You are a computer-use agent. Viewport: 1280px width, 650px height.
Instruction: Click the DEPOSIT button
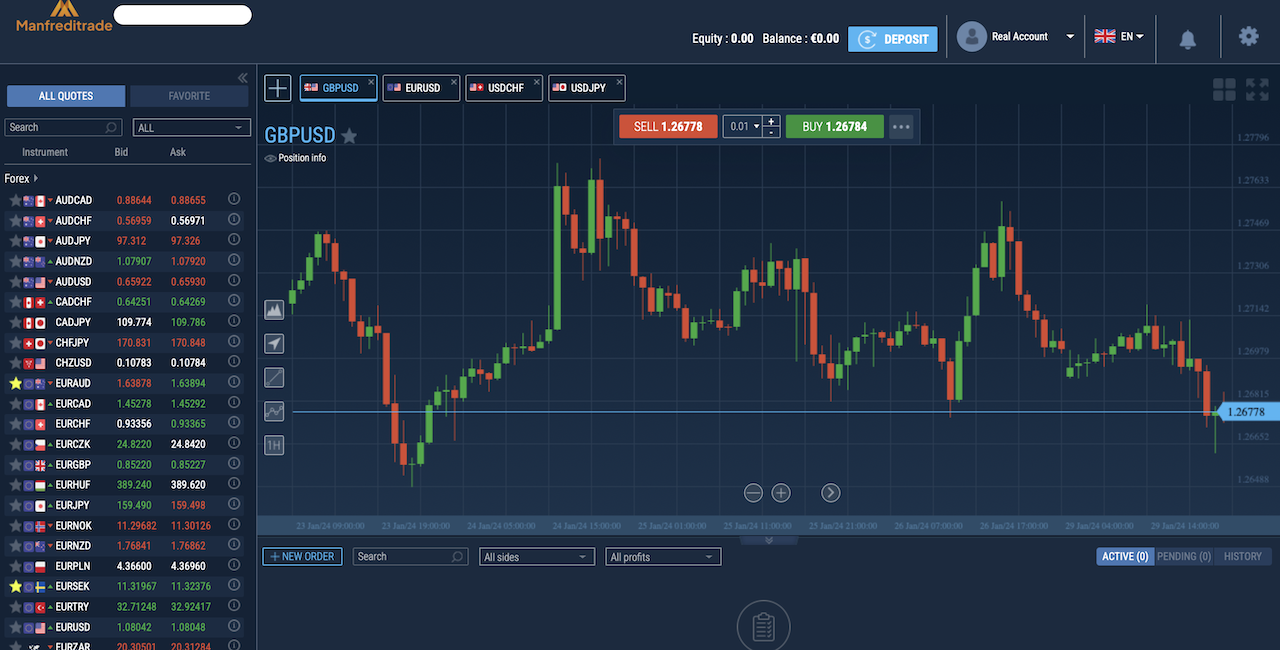pos(893,39)
